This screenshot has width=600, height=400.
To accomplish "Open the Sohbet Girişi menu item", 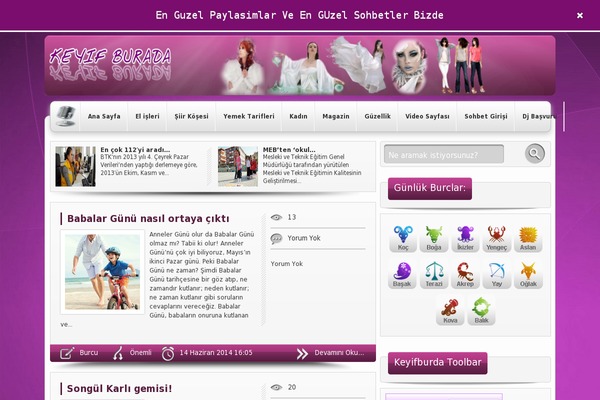I will [486, 116].
